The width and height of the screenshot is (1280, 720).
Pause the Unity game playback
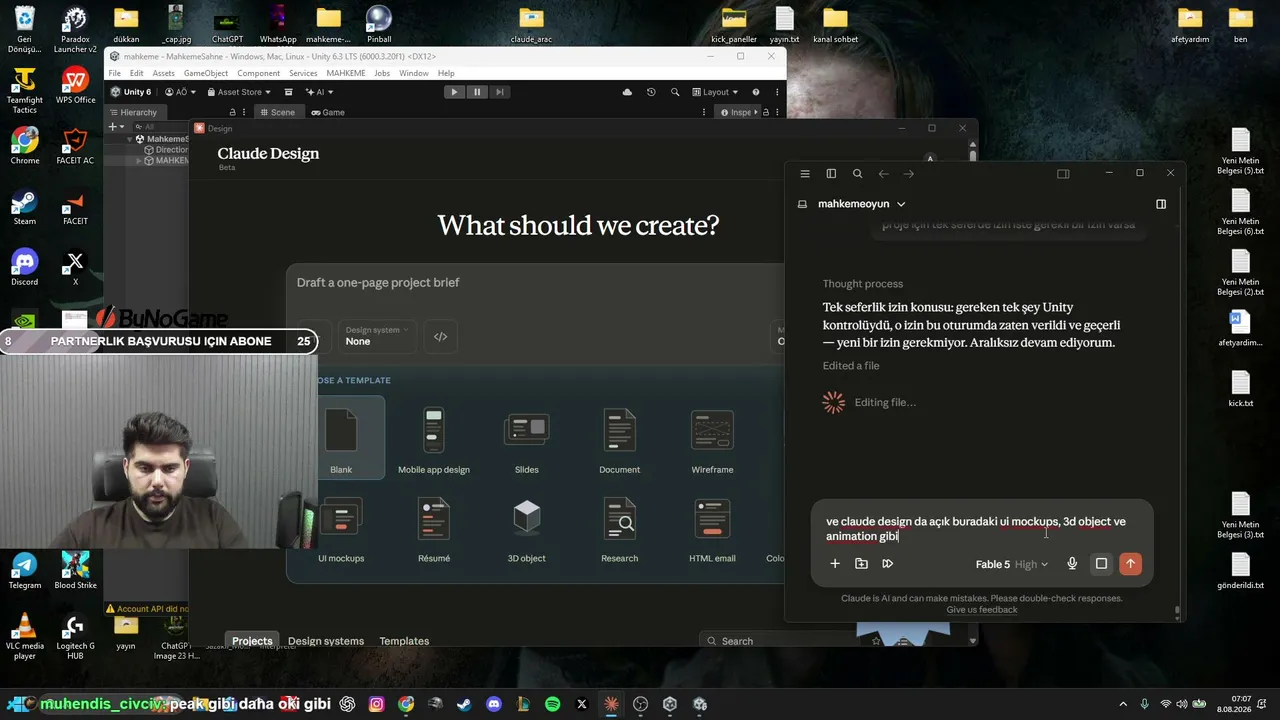[x=477, y=92]
